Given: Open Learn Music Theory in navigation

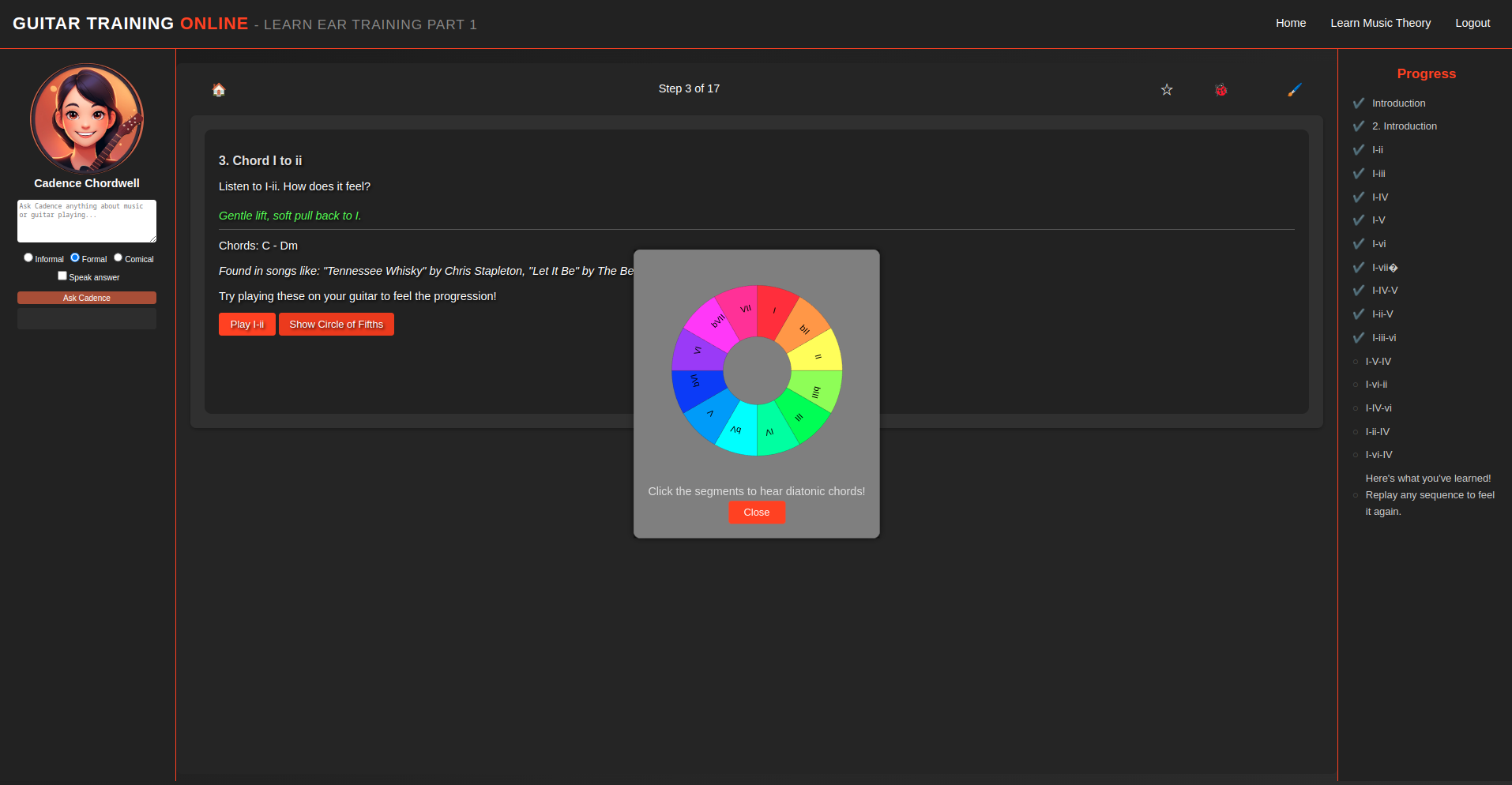Looking at the screenshot, I should [1380, 23].
